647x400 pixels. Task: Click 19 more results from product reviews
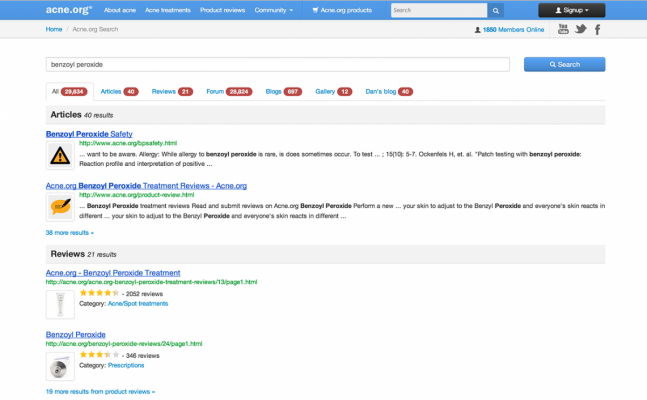(x=100, y=392)
